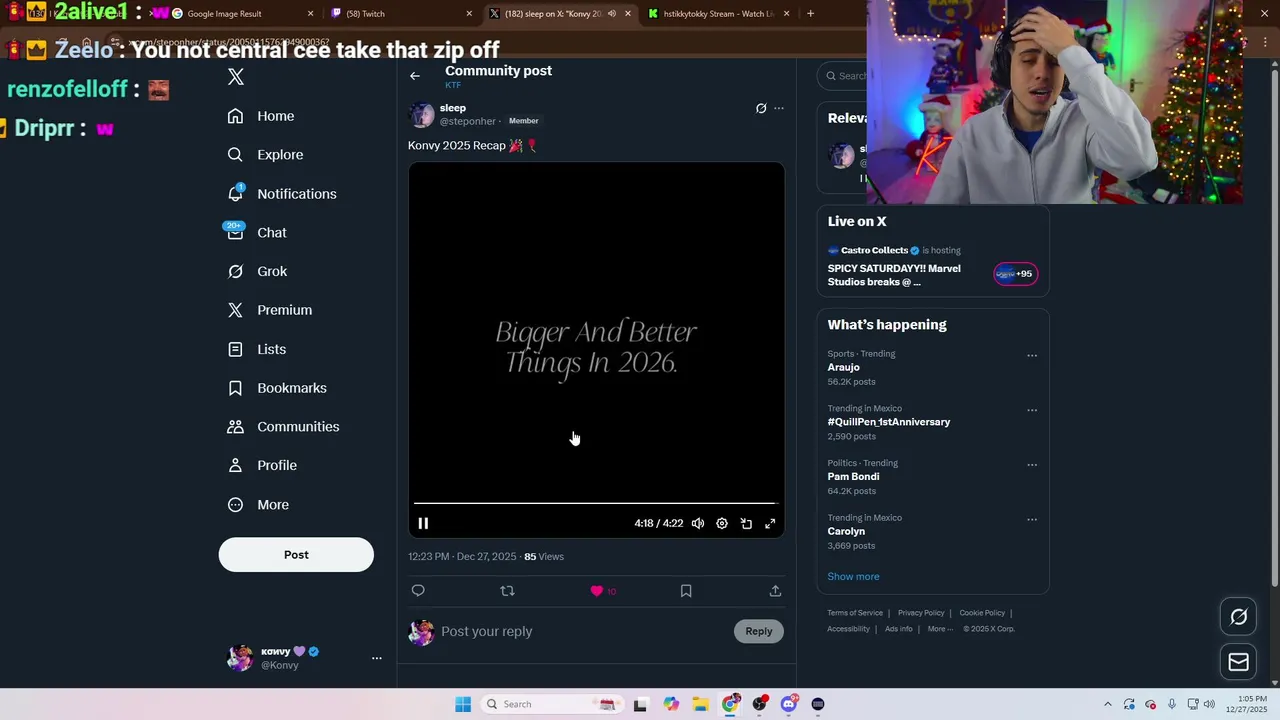This screenshot has width=1280, height=720.
Task: Click the X search box
Action: (843, 76)
